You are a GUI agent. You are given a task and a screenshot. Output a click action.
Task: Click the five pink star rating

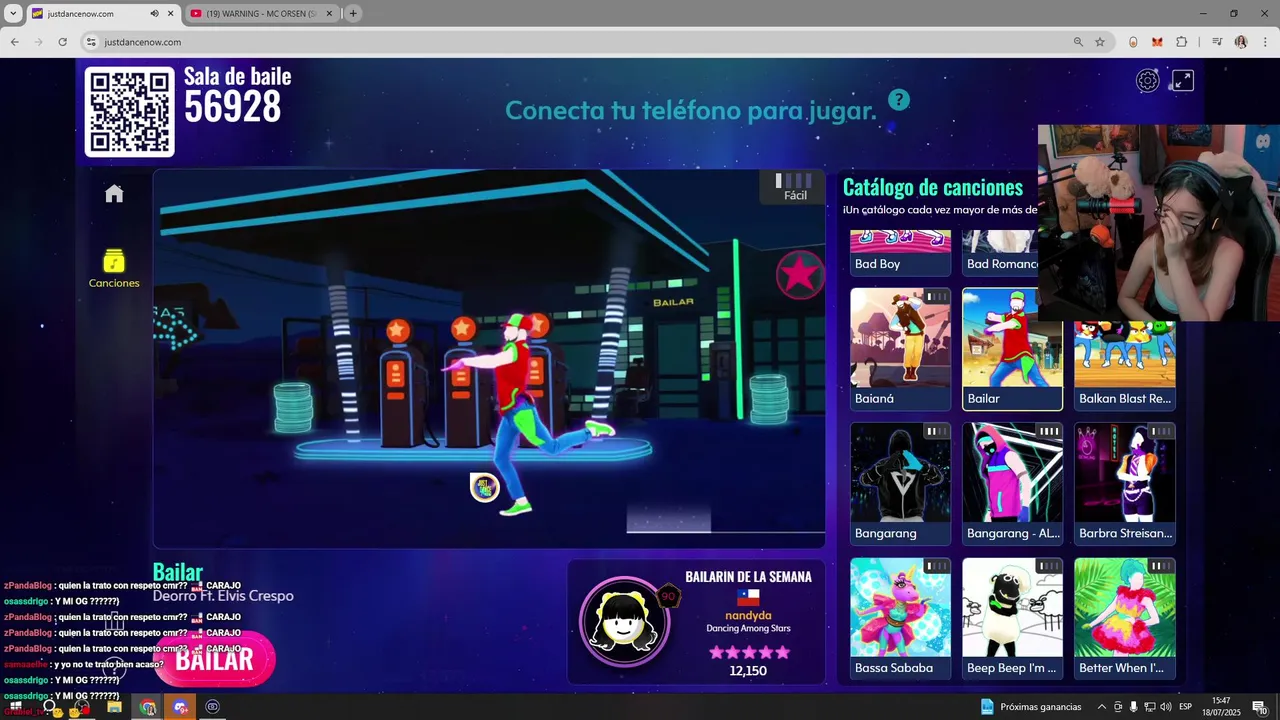(749, 652)
